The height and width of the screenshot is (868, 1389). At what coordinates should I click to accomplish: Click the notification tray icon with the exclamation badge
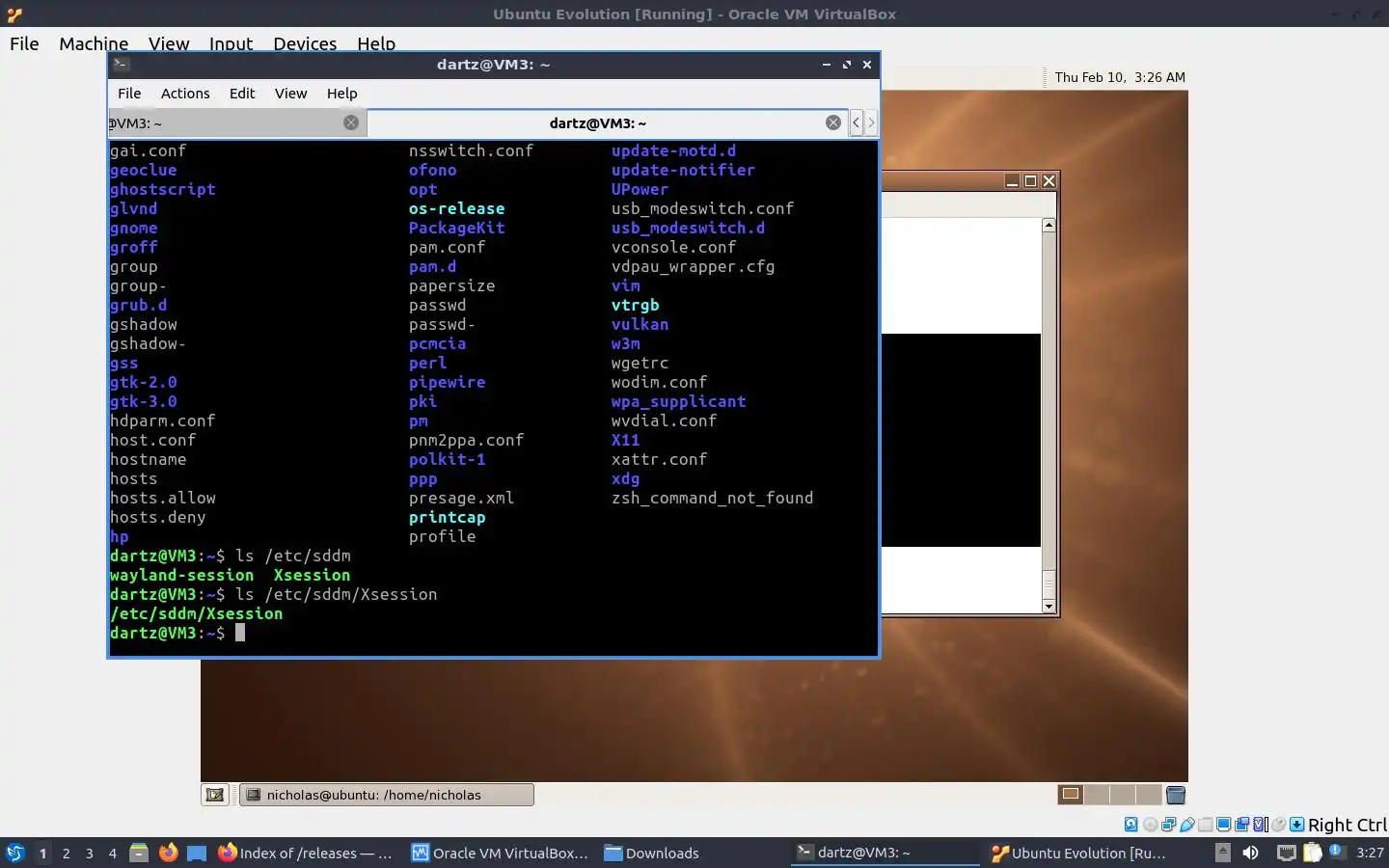click(1337, 852)
